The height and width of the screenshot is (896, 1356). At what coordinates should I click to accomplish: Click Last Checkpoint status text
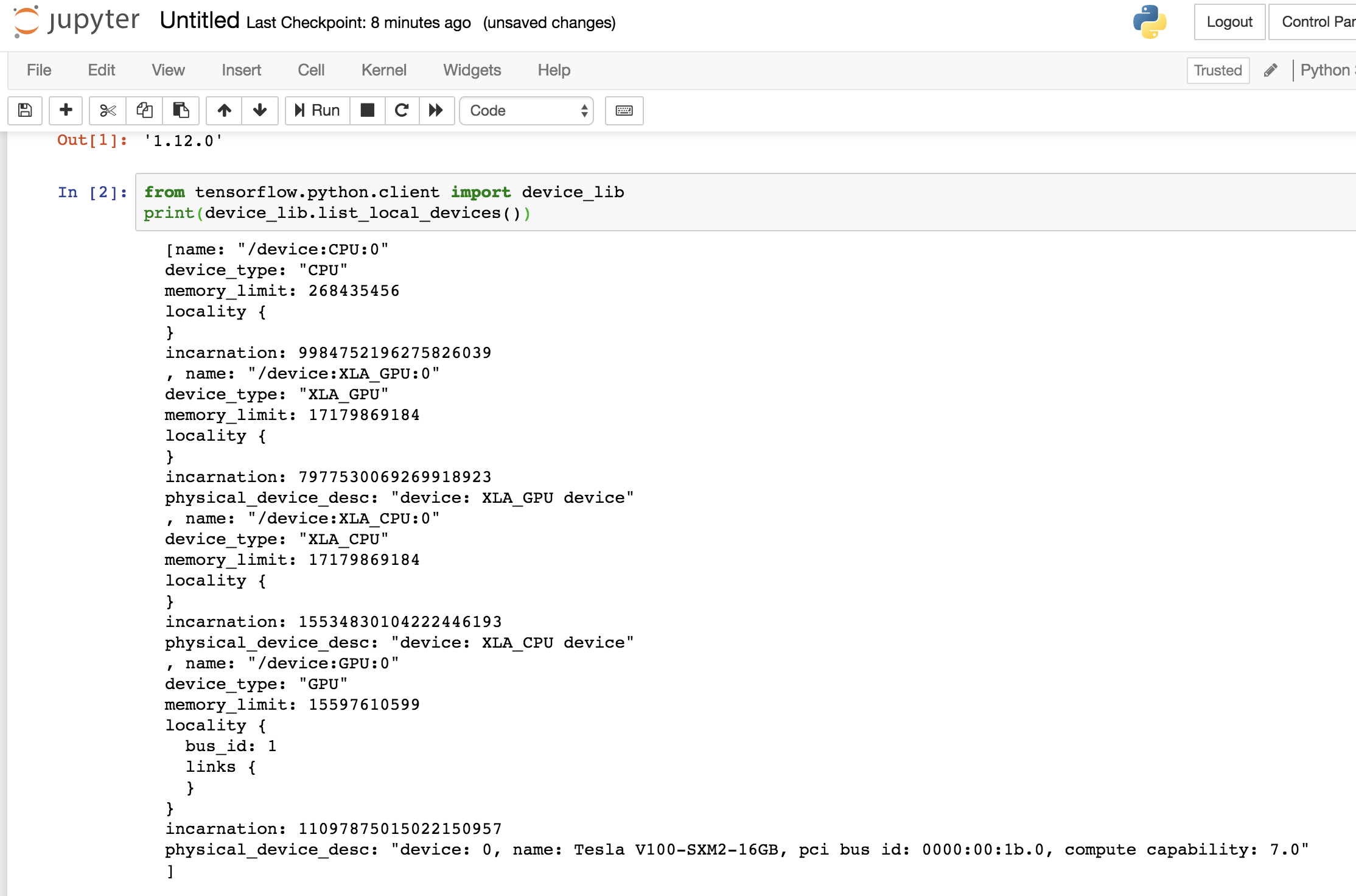pos(358,23)
